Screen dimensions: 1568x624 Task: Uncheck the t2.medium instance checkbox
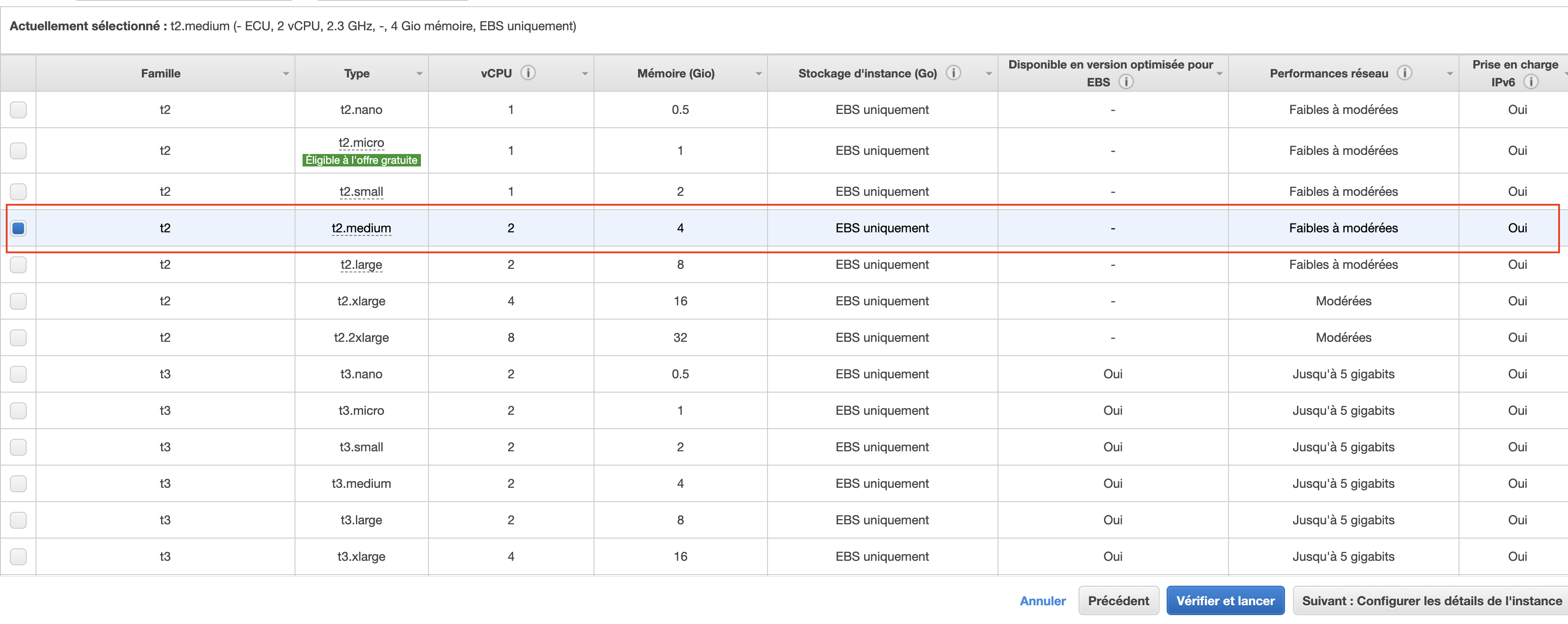click(x=18, y=228)
